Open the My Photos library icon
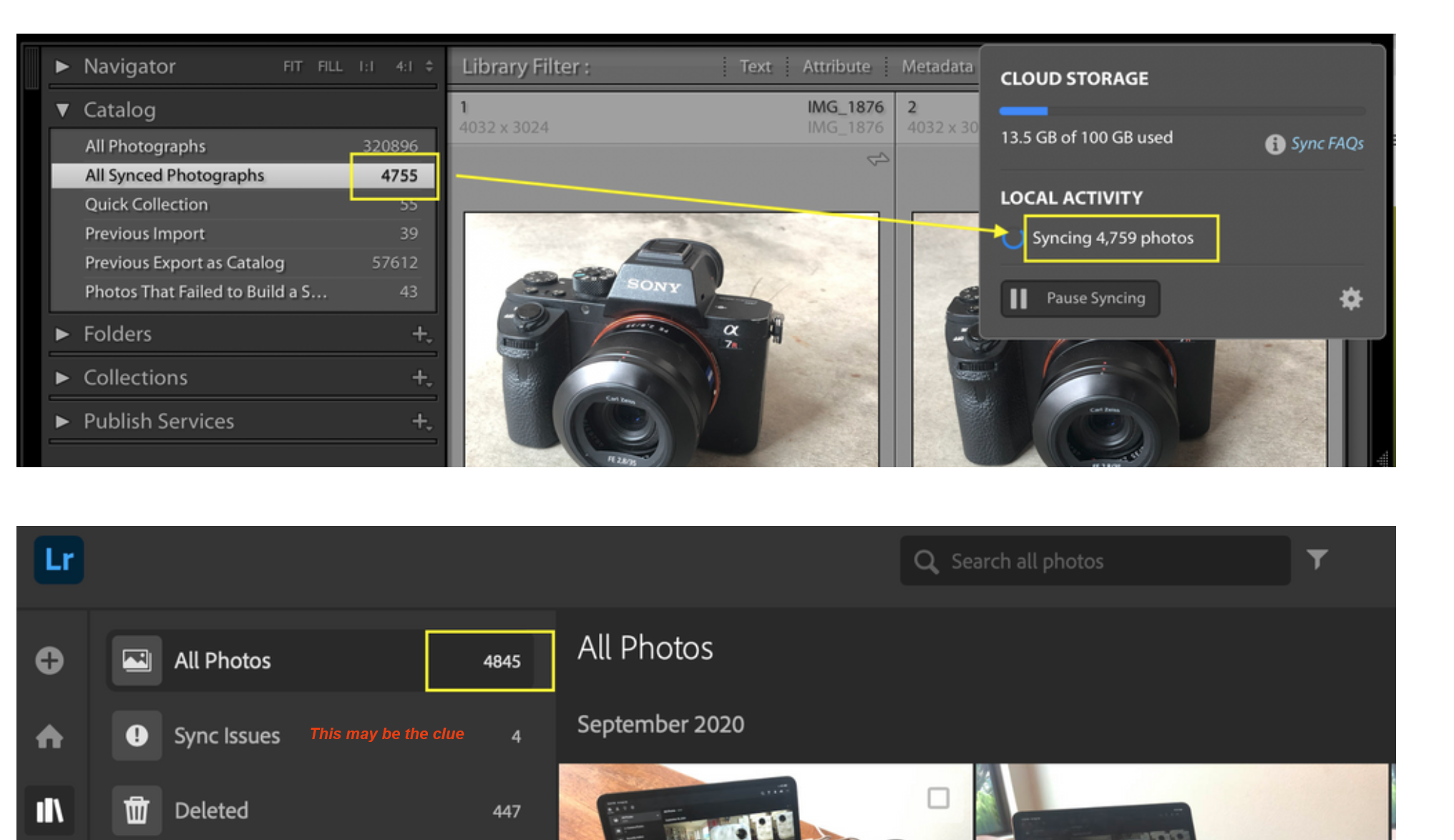This screenshot has height=840, width=1454. pyautogui.click(x=49, y=811)
